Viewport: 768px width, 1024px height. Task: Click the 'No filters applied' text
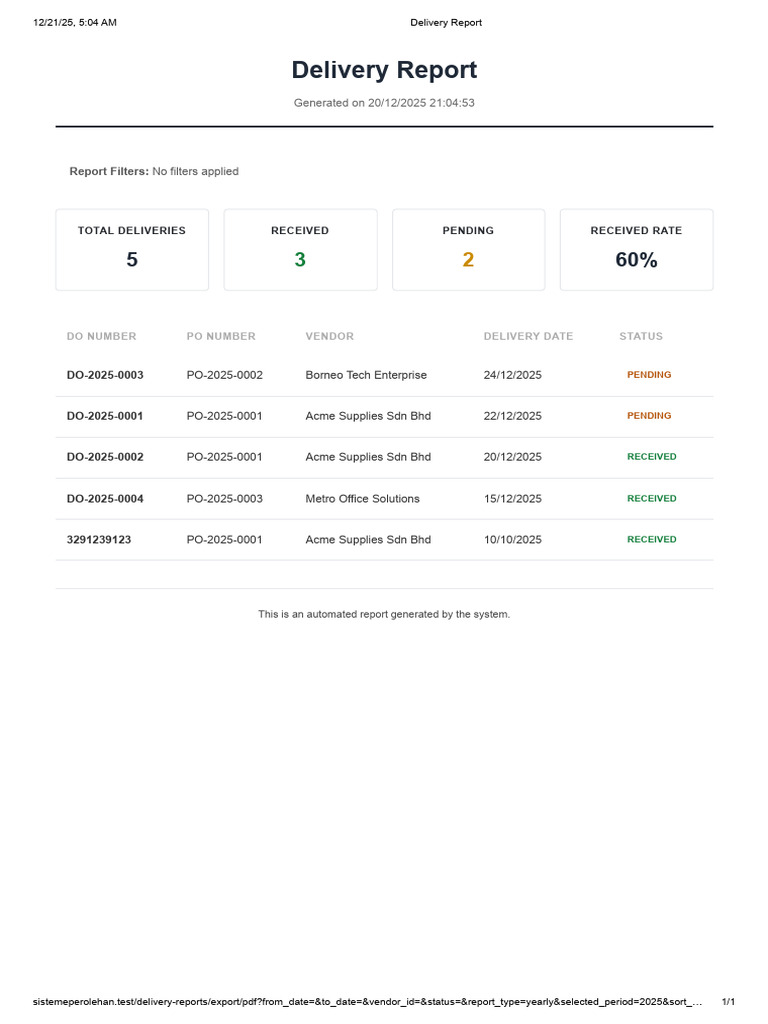(x=195, y=171)
